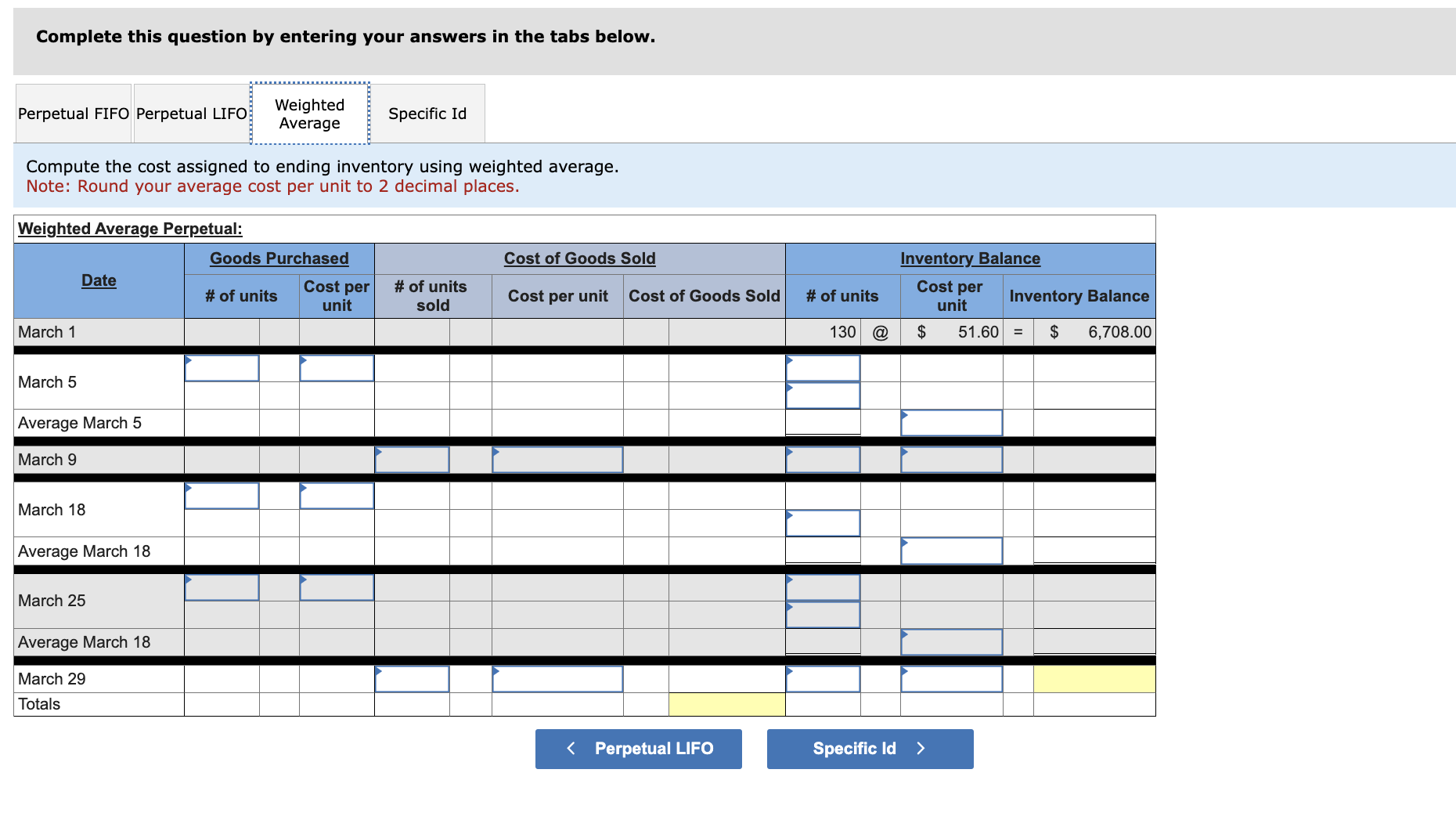
Task: Click March 9 units sold field
Action: point(412,460)
